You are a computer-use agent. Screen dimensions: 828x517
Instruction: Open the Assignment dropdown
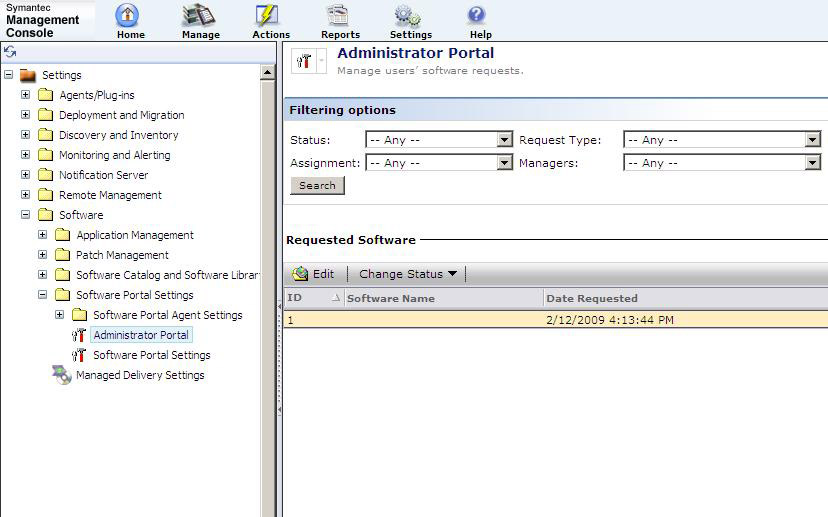(x=504, y=163)
